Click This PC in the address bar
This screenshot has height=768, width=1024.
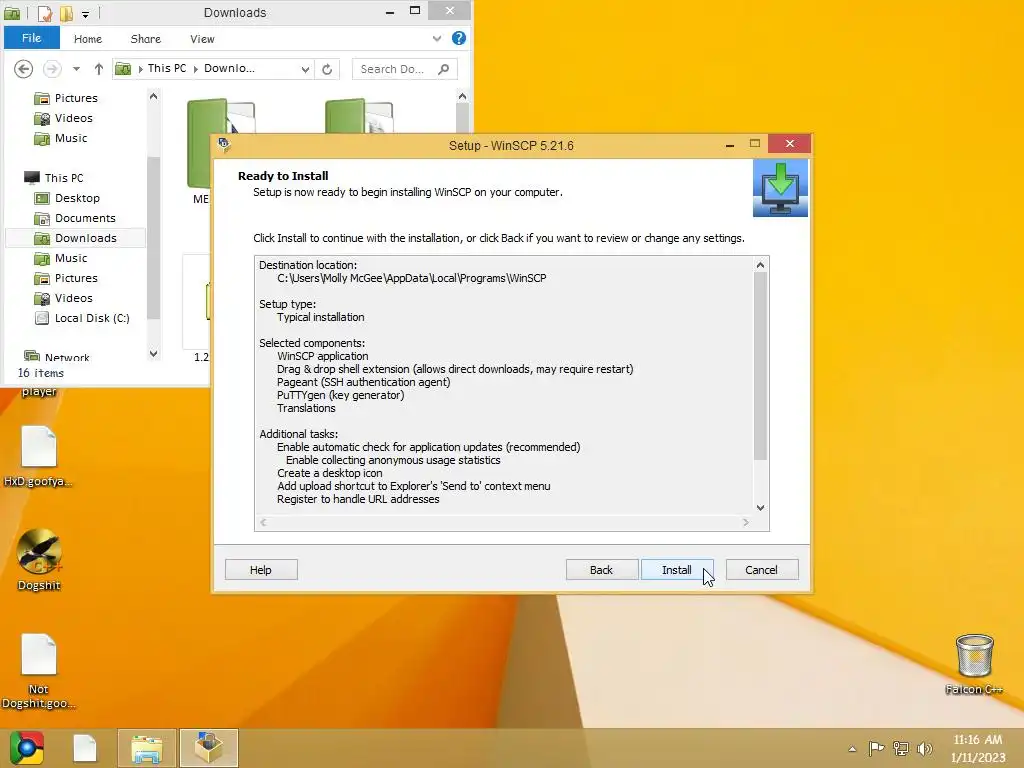[x=167, y=68]
